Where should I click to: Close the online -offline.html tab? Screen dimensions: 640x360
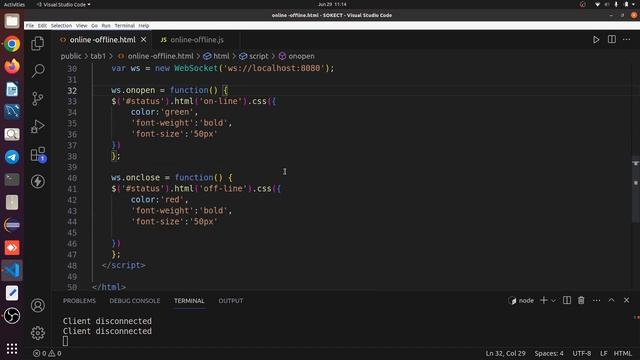(144, 40)
